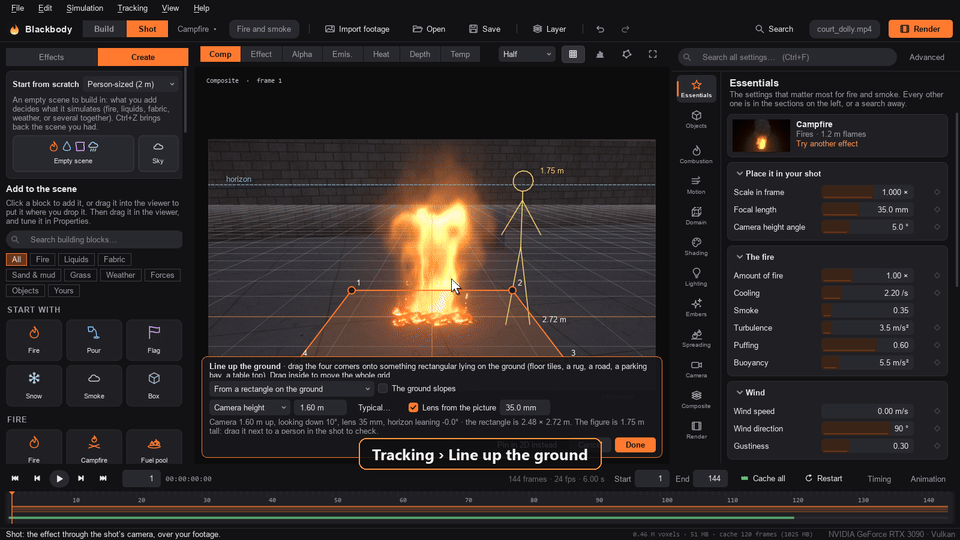Click Try another effect link

click(827, 144)
